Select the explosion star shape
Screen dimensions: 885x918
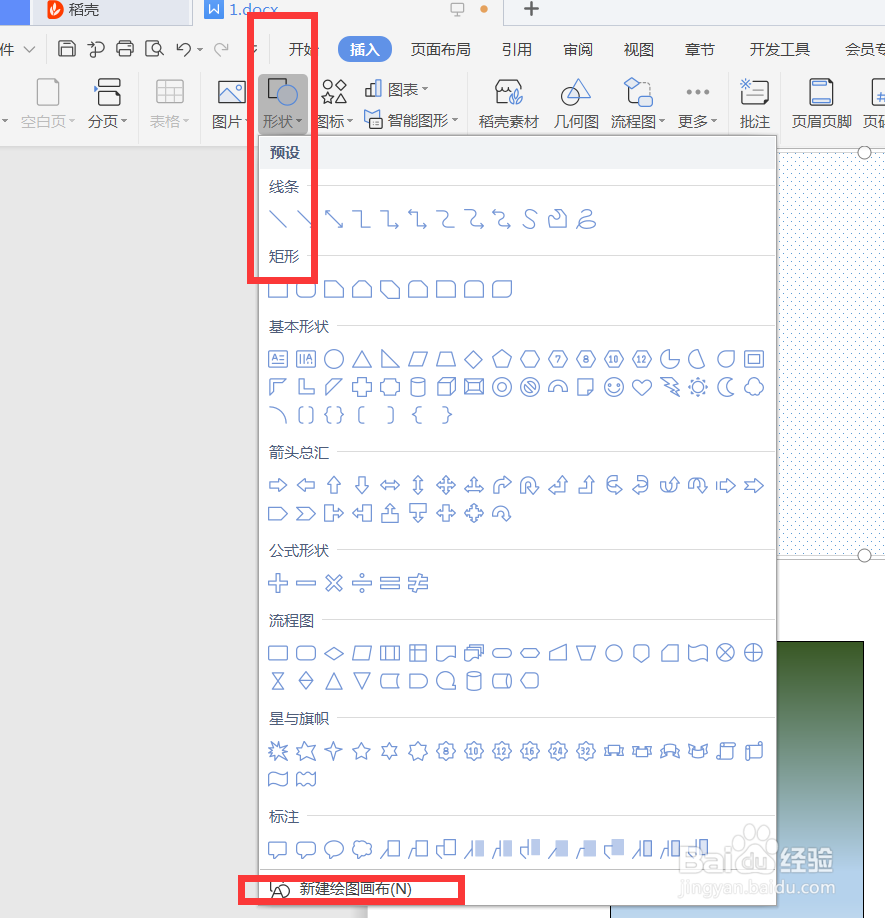pos(277,751)
